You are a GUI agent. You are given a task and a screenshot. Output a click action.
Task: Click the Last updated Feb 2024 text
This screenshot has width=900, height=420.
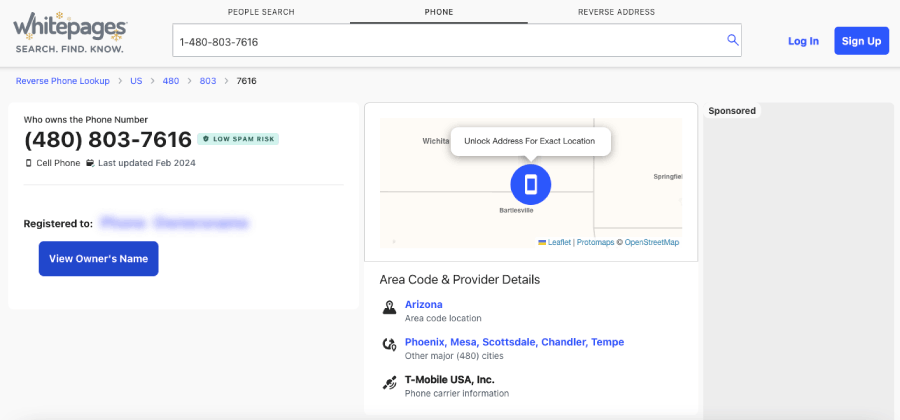point(146,163)
